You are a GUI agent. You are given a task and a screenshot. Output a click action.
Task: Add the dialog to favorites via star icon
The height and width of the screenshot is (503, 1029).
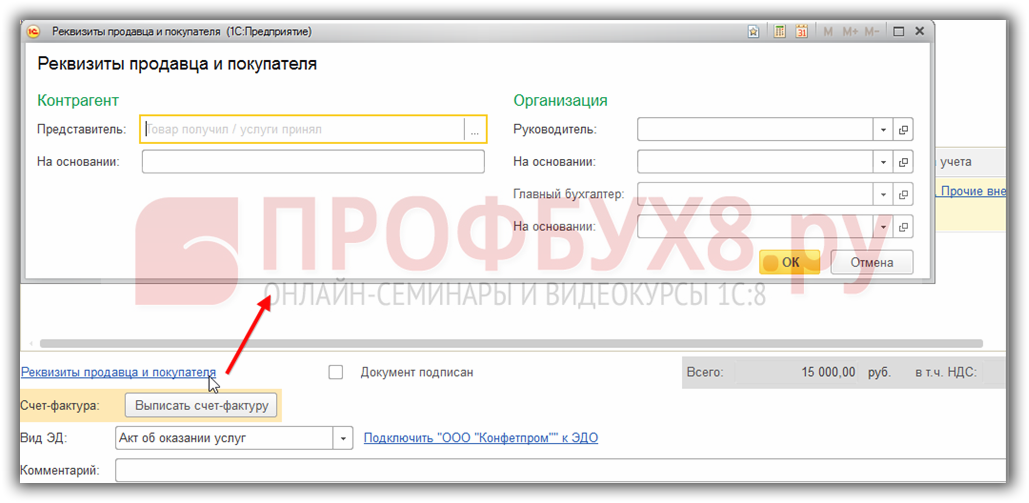pyautogui.click(x=754, y=32)
